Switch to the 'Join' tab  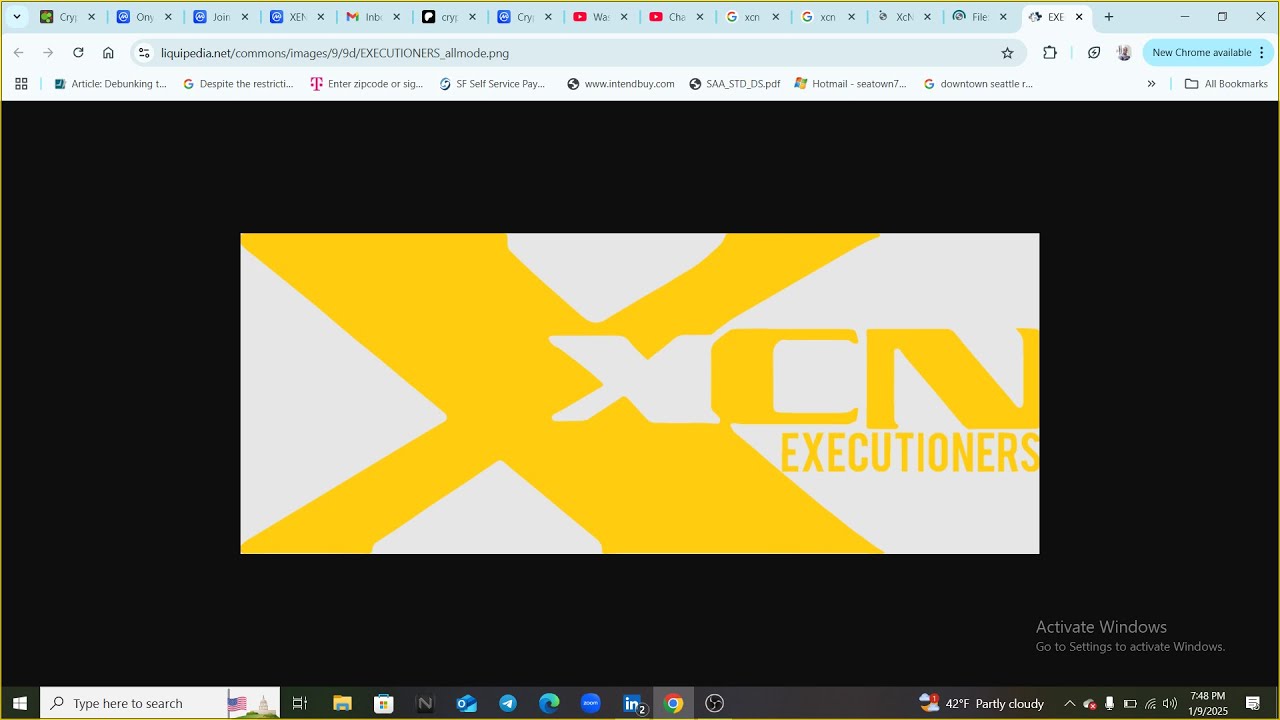221,17
